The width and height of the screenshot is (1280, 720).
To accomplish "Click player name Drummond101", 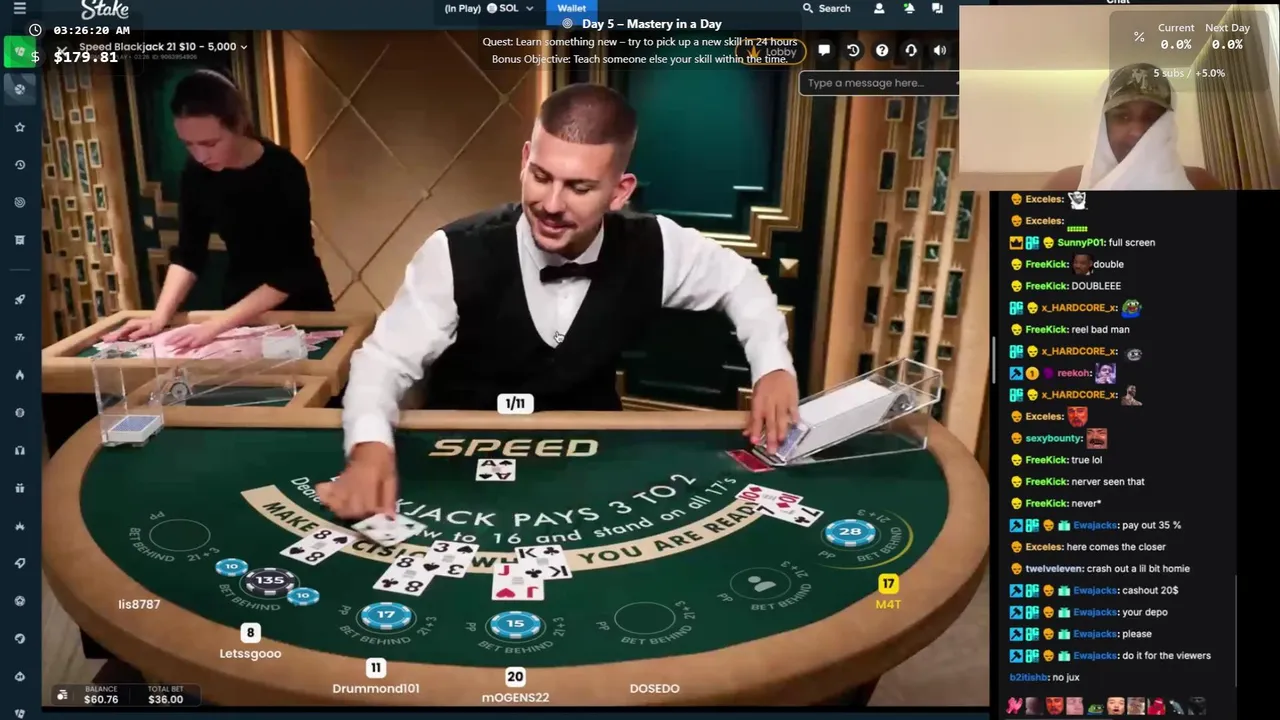I will [x=376, y=688].
